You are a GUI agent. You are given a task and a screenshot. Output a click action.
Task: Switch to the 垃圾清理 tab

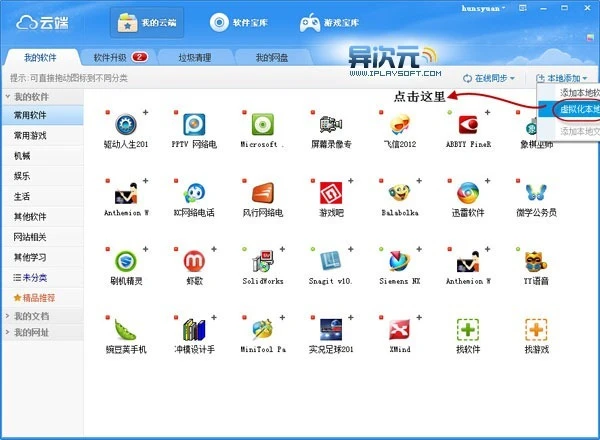(x=195, y=58)
